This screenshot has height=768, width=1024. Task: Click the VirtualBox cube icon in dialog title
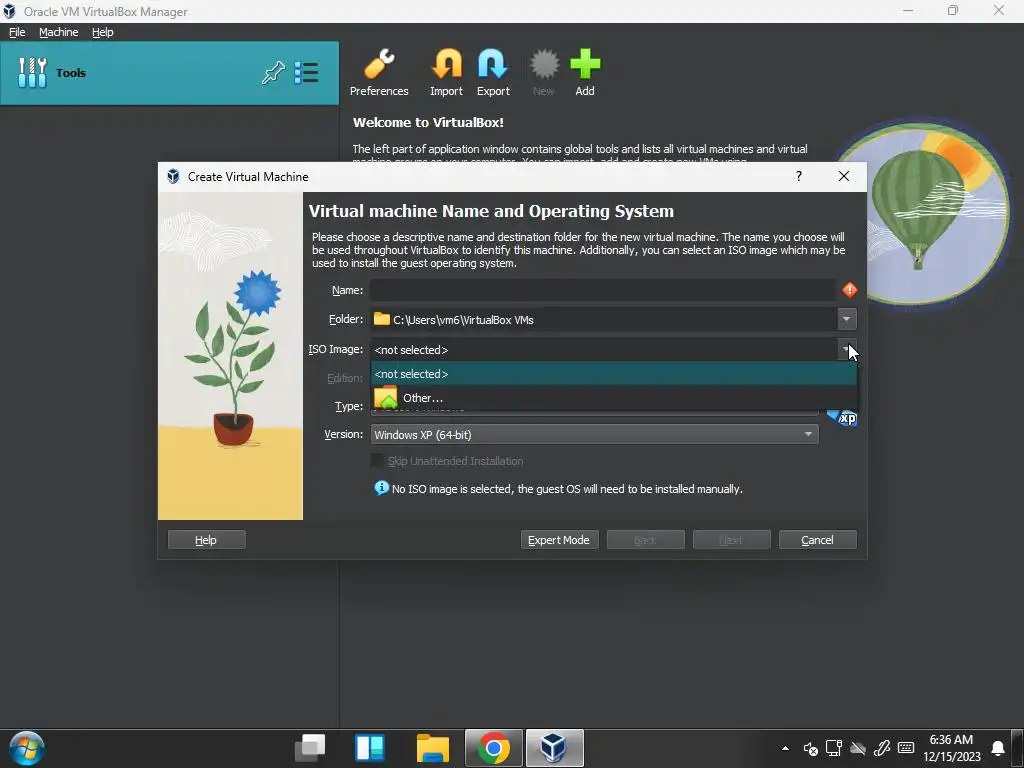click(x=173, y=176)
